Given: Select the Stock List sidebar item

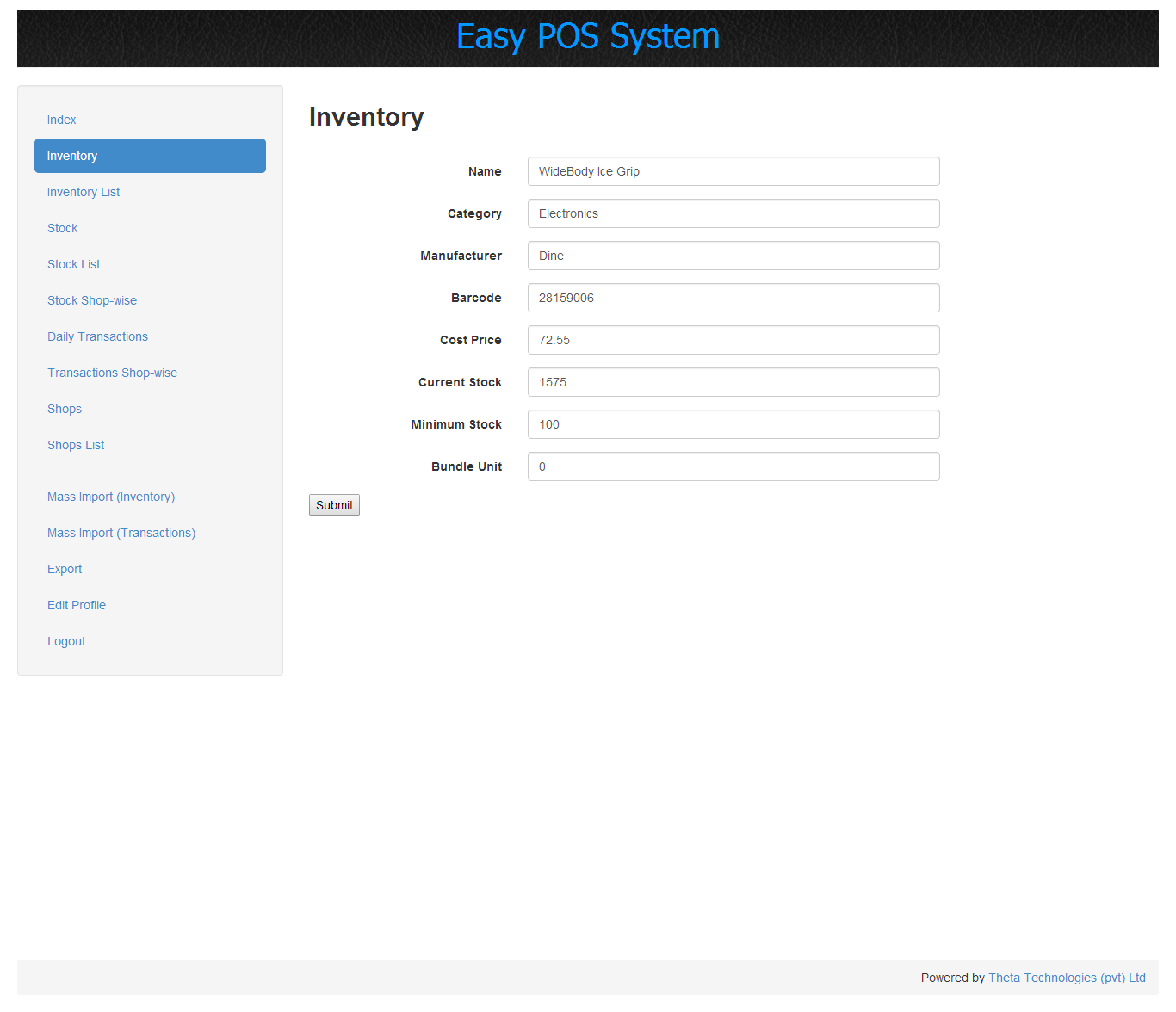Looking at the screenshot, I should click(73, 264).
